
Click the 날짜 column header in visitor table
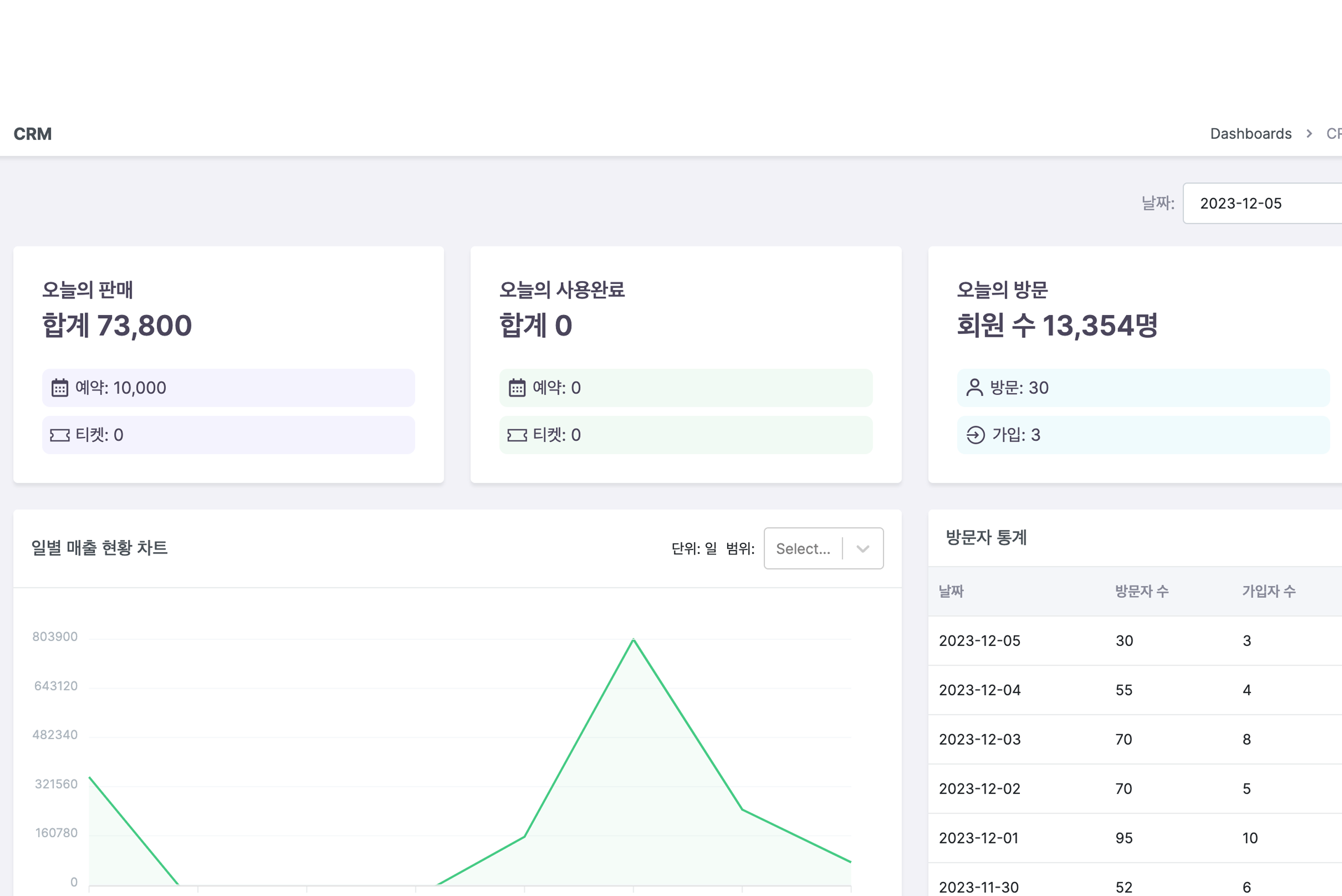pyautogui.click(x=951, y=591)
